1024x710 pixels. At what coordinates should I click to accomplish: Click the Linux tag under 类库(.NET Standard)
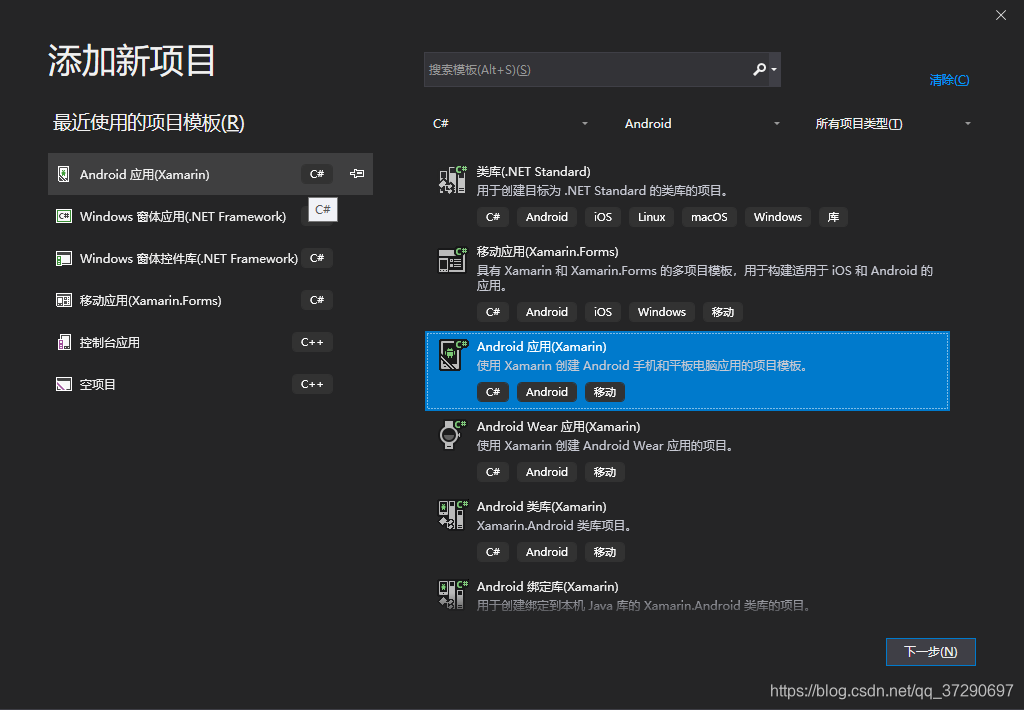tap(651, 217)
